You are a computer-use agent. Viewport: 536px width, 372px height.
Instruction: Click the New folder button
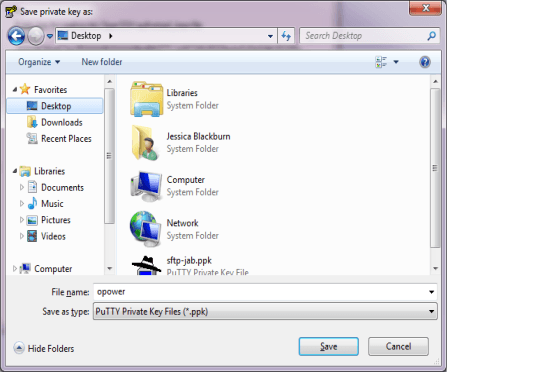click(102, 62)
